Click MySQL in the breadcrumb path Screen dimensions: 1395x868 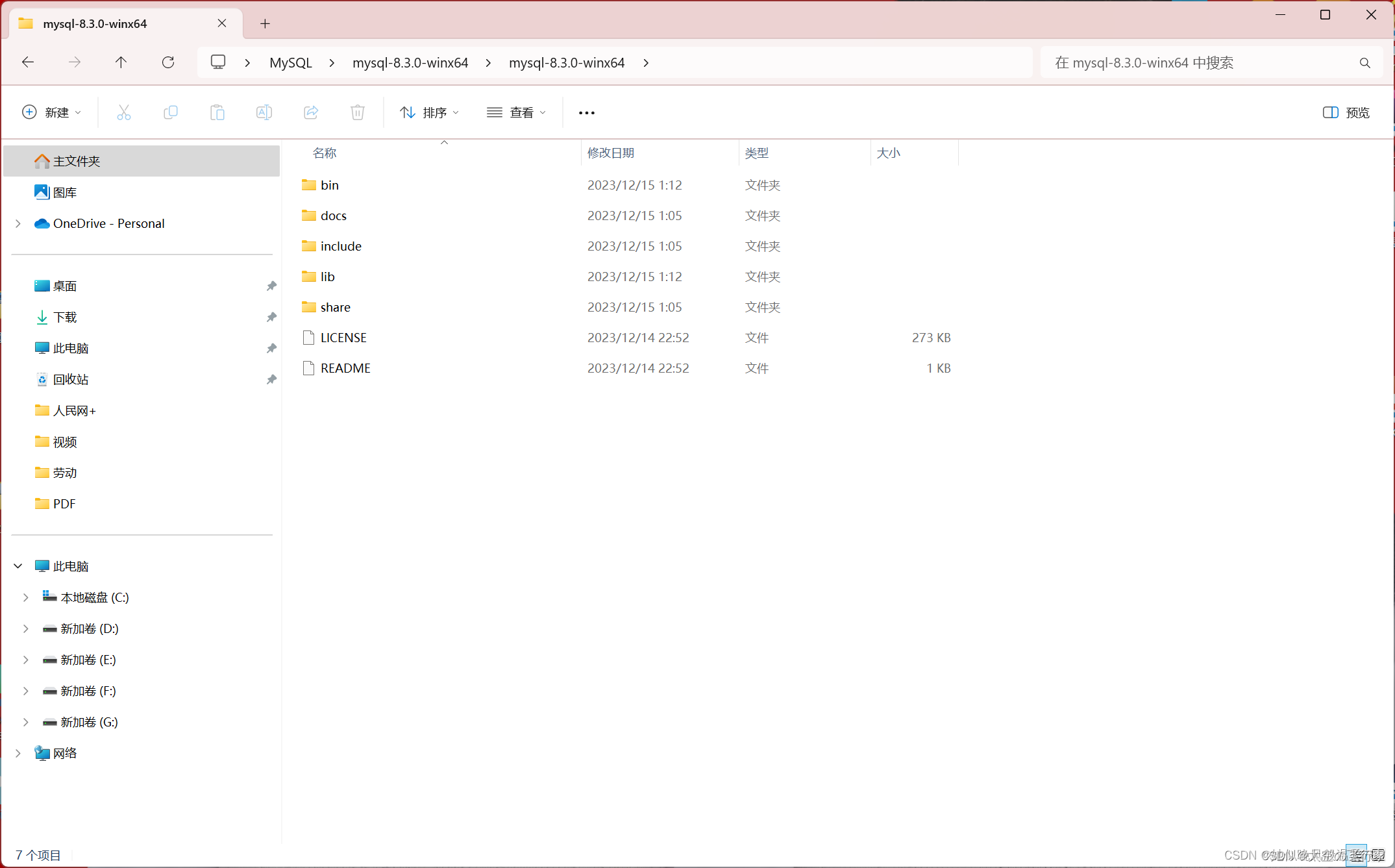coord(291,63)
